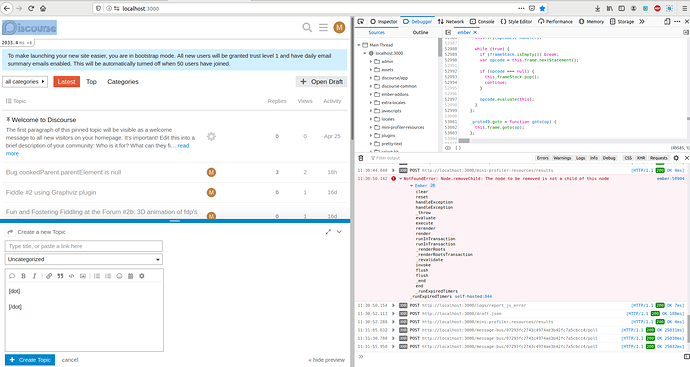Click the cancel link in composer
The height and width of the screenshot is (367, 690).
70,360
